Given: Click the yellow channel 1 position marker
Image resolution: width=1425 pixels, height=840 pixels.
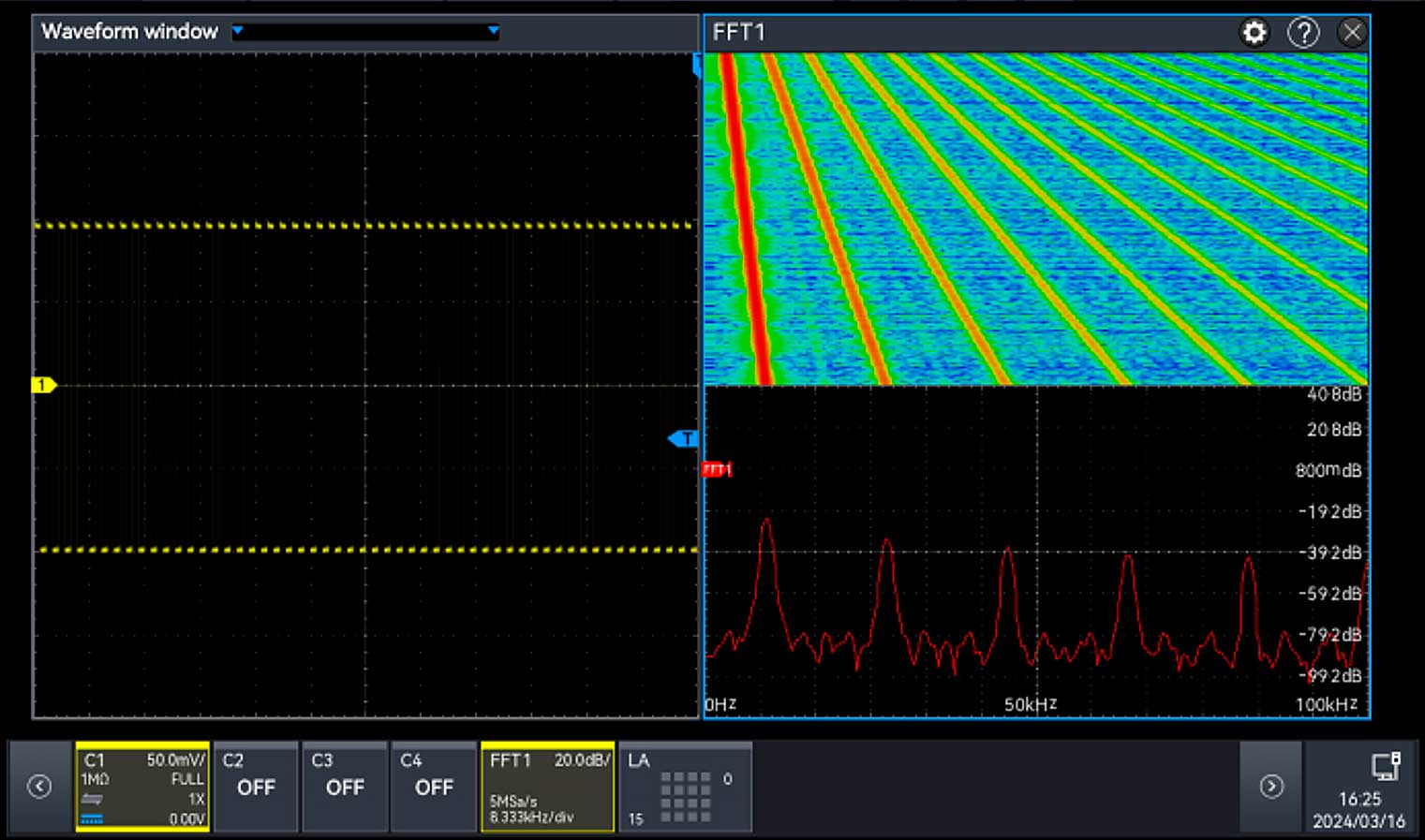Looking at the screenshot, I should tap(43, 385).
